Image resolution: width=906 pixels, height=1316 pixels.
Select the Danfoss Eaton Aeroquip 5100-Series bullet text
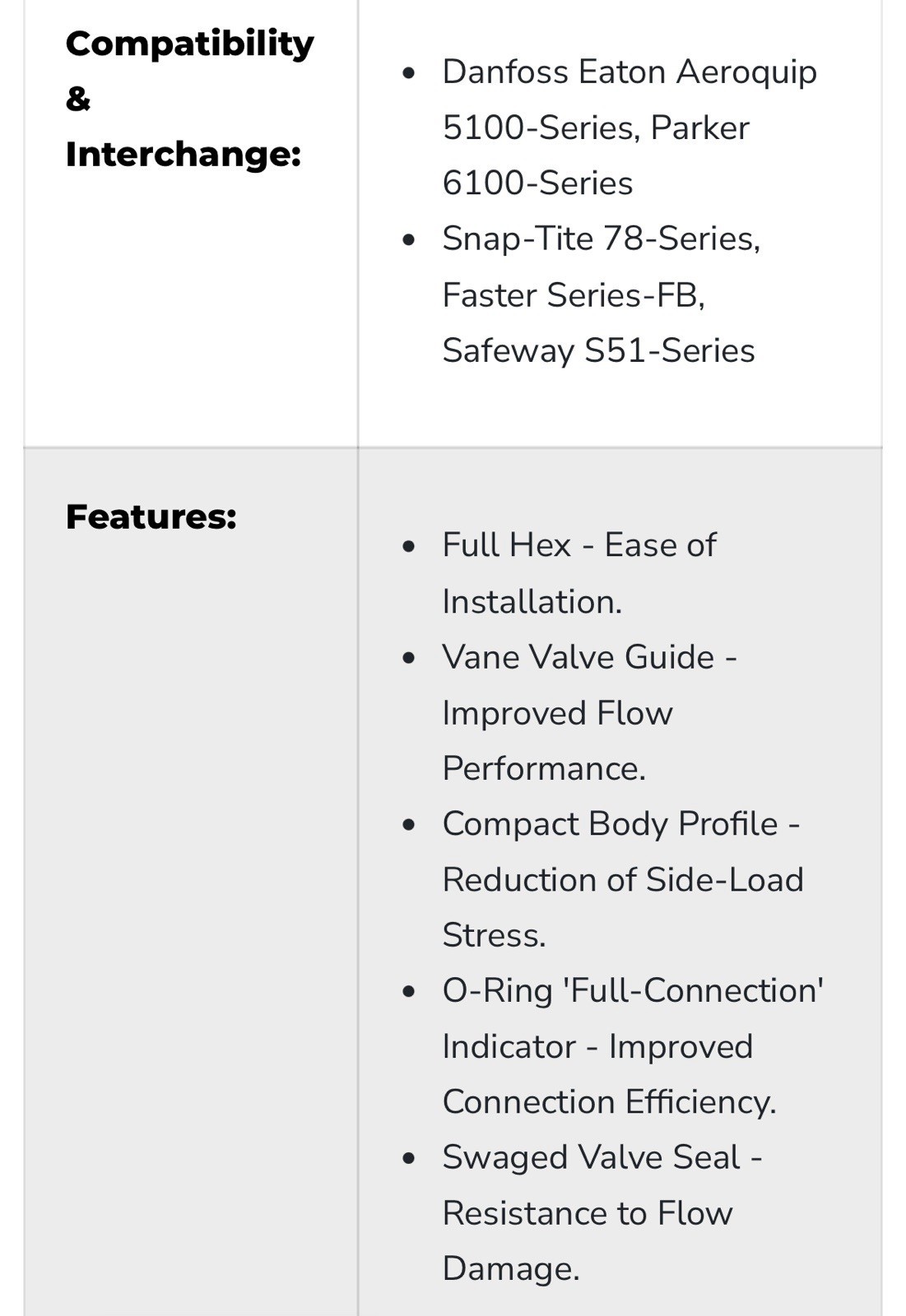(630, 100)
